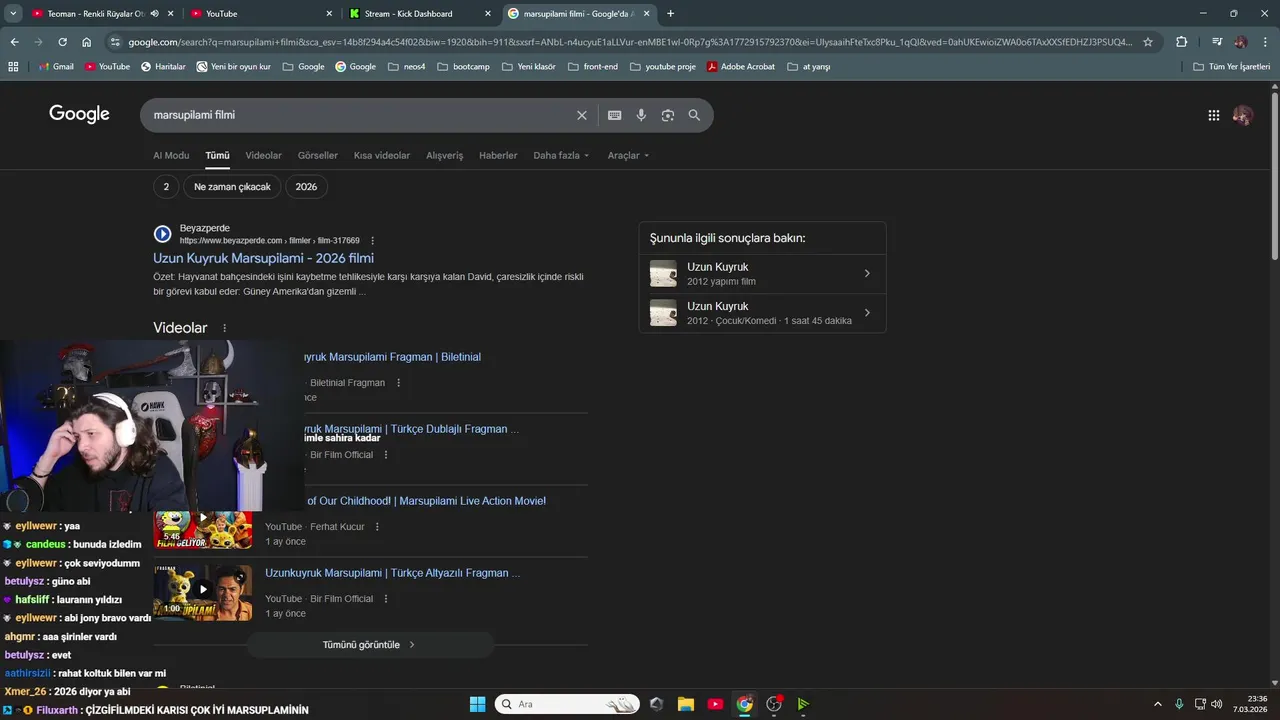Switch to the YouTube browser tab

260,14
